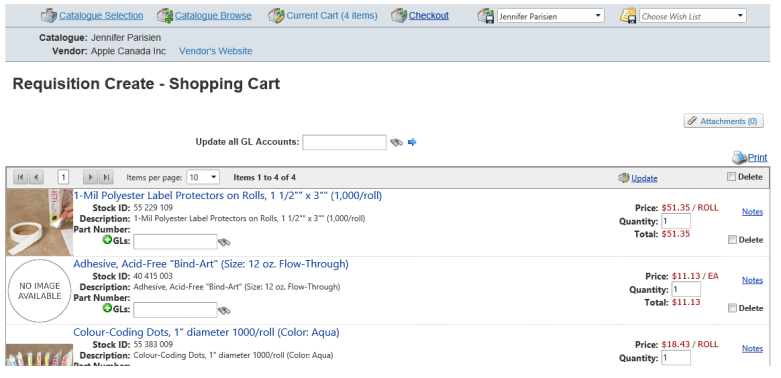Image resolution: width=781 pixels, height=378 pixels.
Task: Click the Attachments (0) button
Action: 723,121
